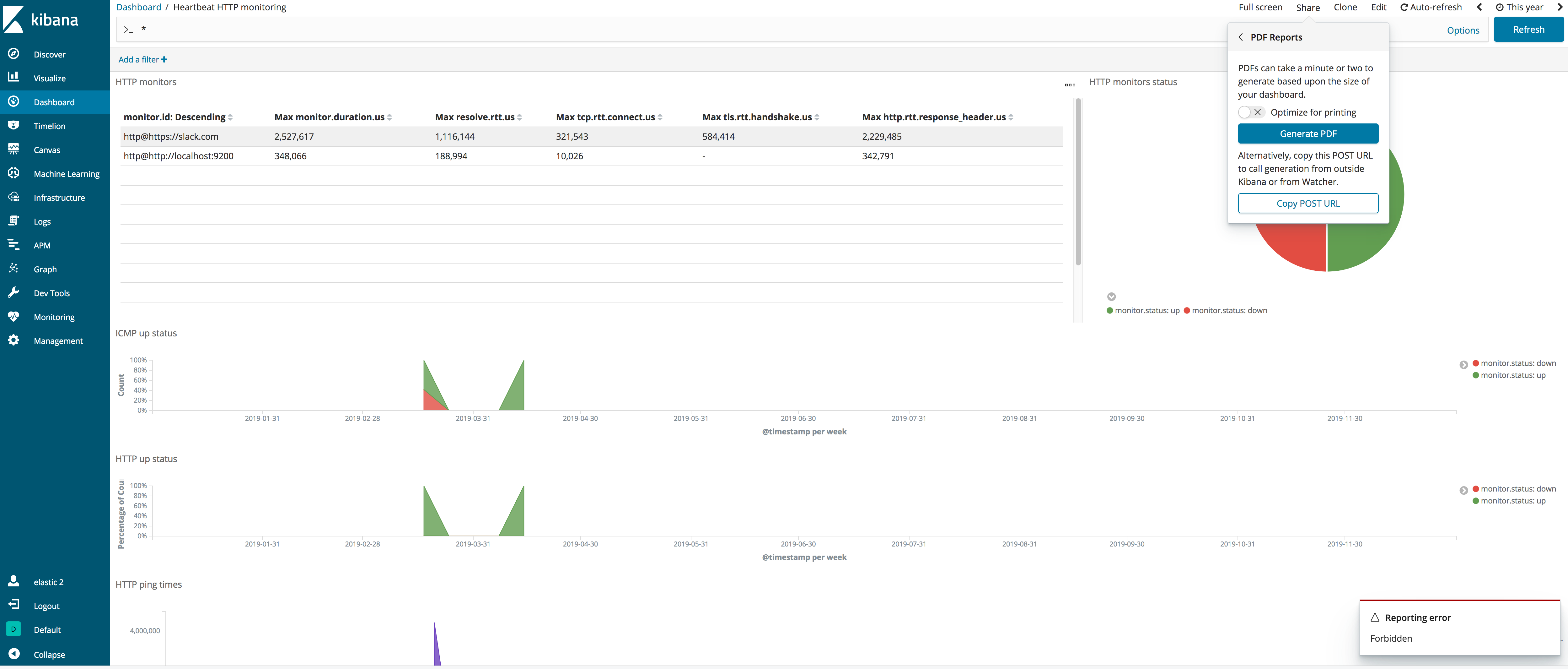Open Discover from the sidebar
Screen dimensions: 1568x669
point(49,54)
